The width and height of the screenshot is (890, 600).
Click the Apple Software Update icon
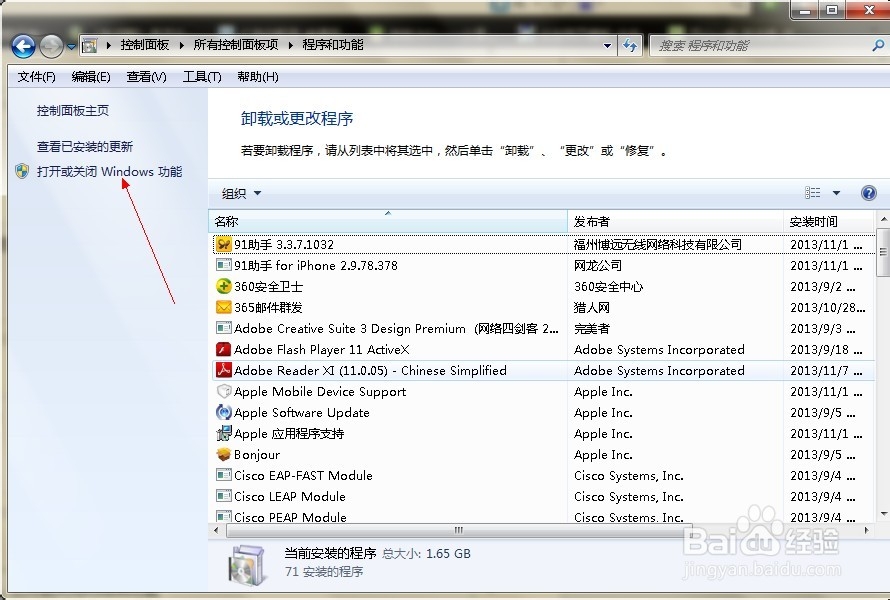224,412
